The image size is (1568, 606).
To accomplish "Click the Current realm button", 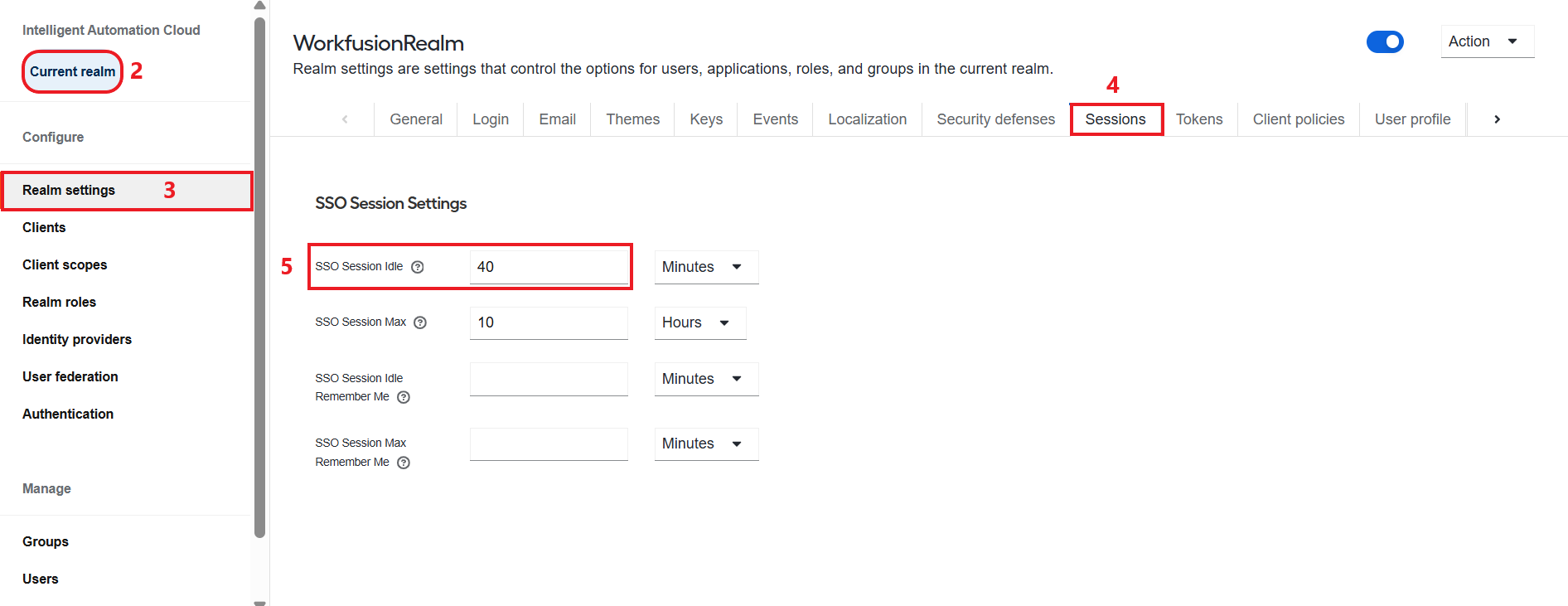I will coord(73,72).
